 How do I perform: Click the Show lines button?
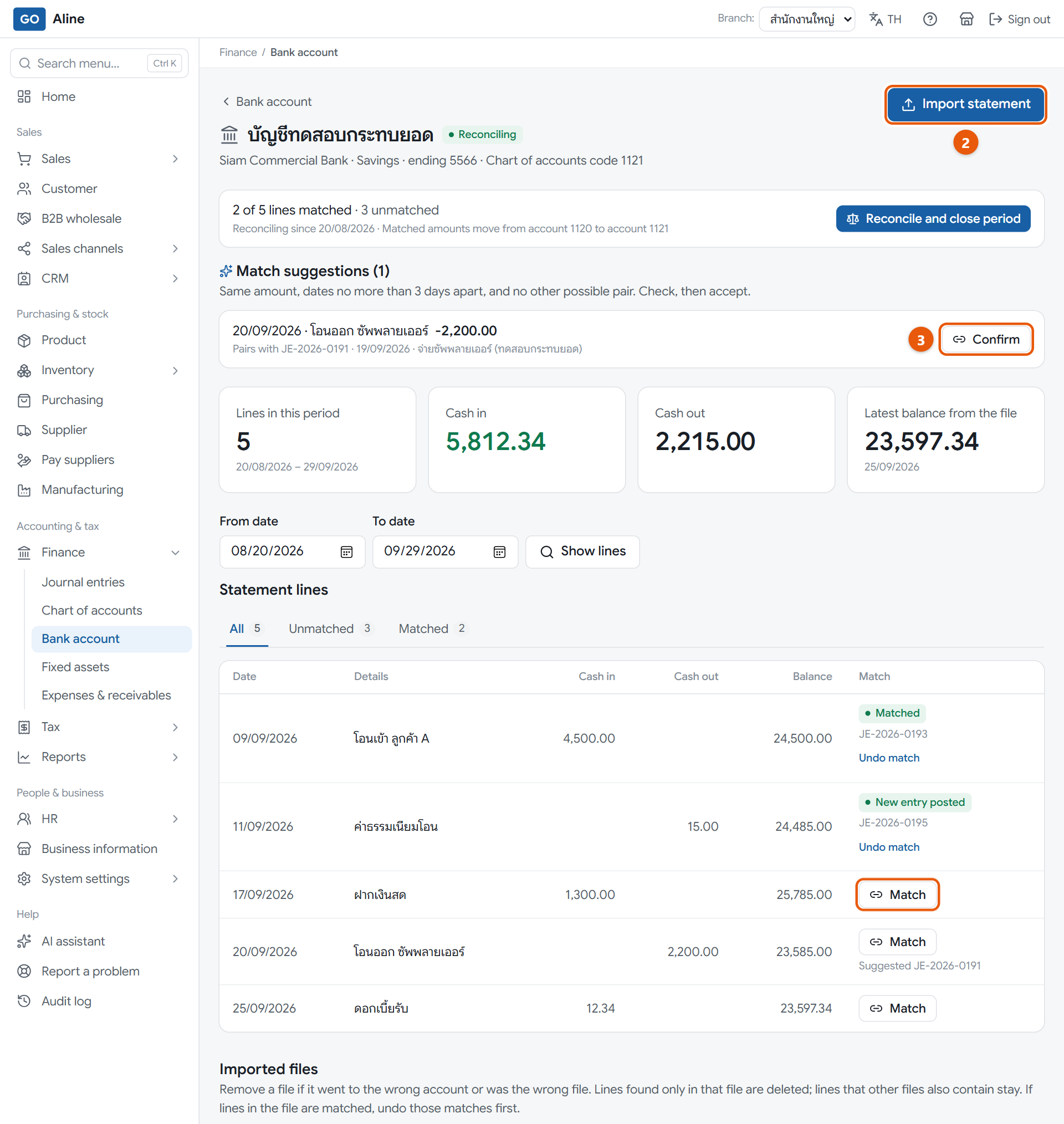point(582,552)
